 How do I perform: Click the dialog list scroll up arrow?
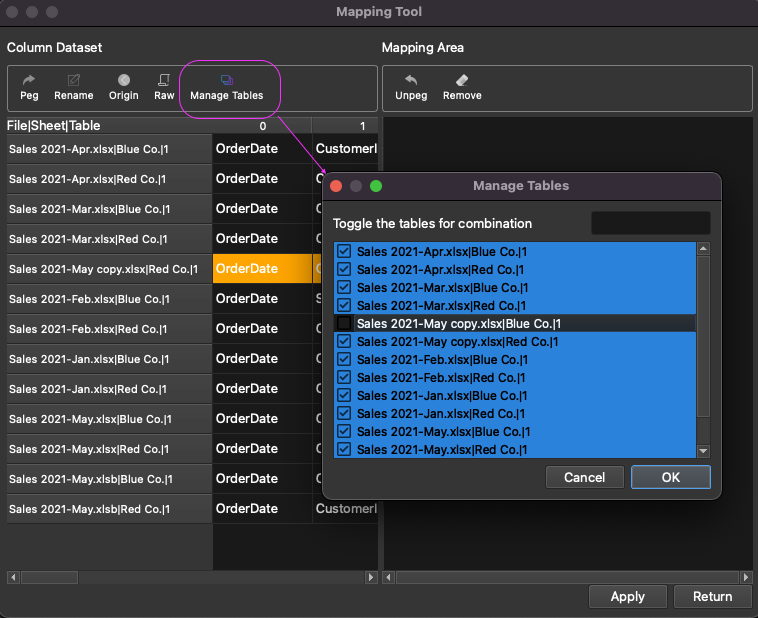tap(703, 249)
